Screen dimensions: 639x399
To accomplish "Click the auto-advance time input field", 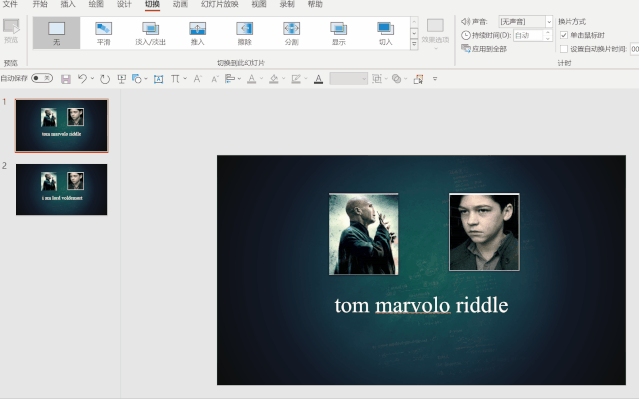I will point(635,49).
